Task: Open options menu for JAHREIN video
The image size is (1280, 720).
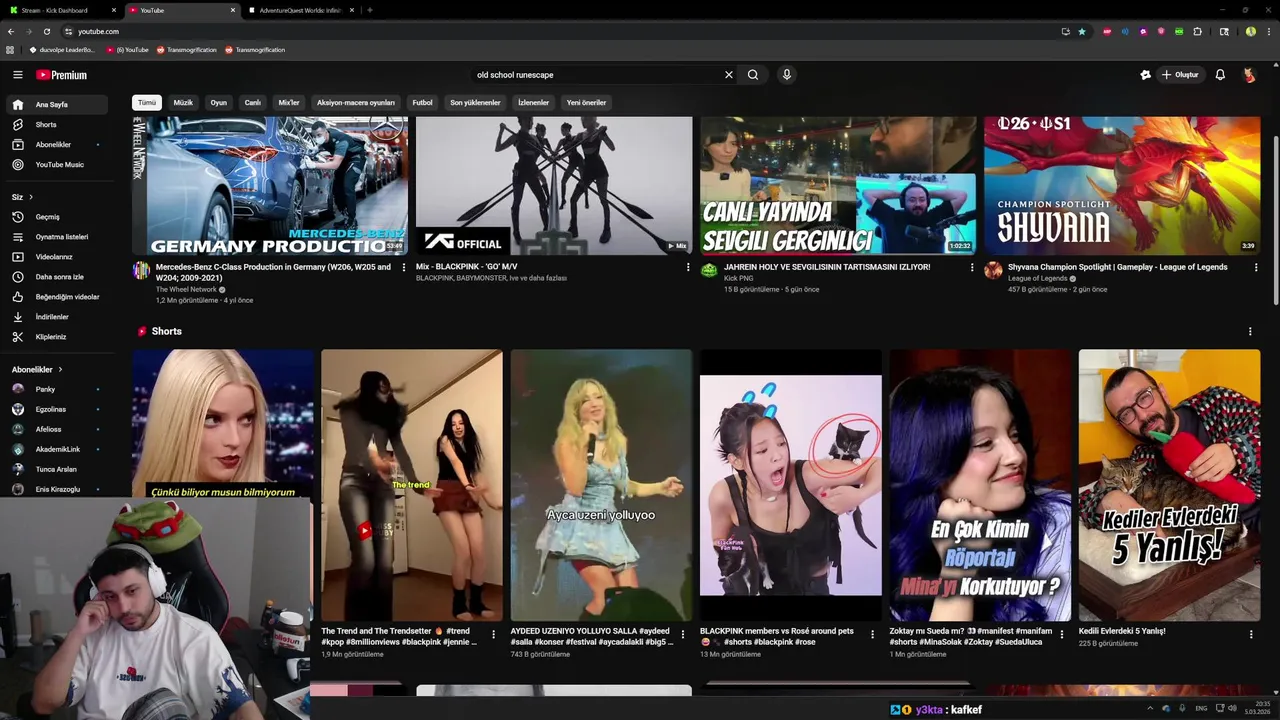Action: [x=972, y=267]
